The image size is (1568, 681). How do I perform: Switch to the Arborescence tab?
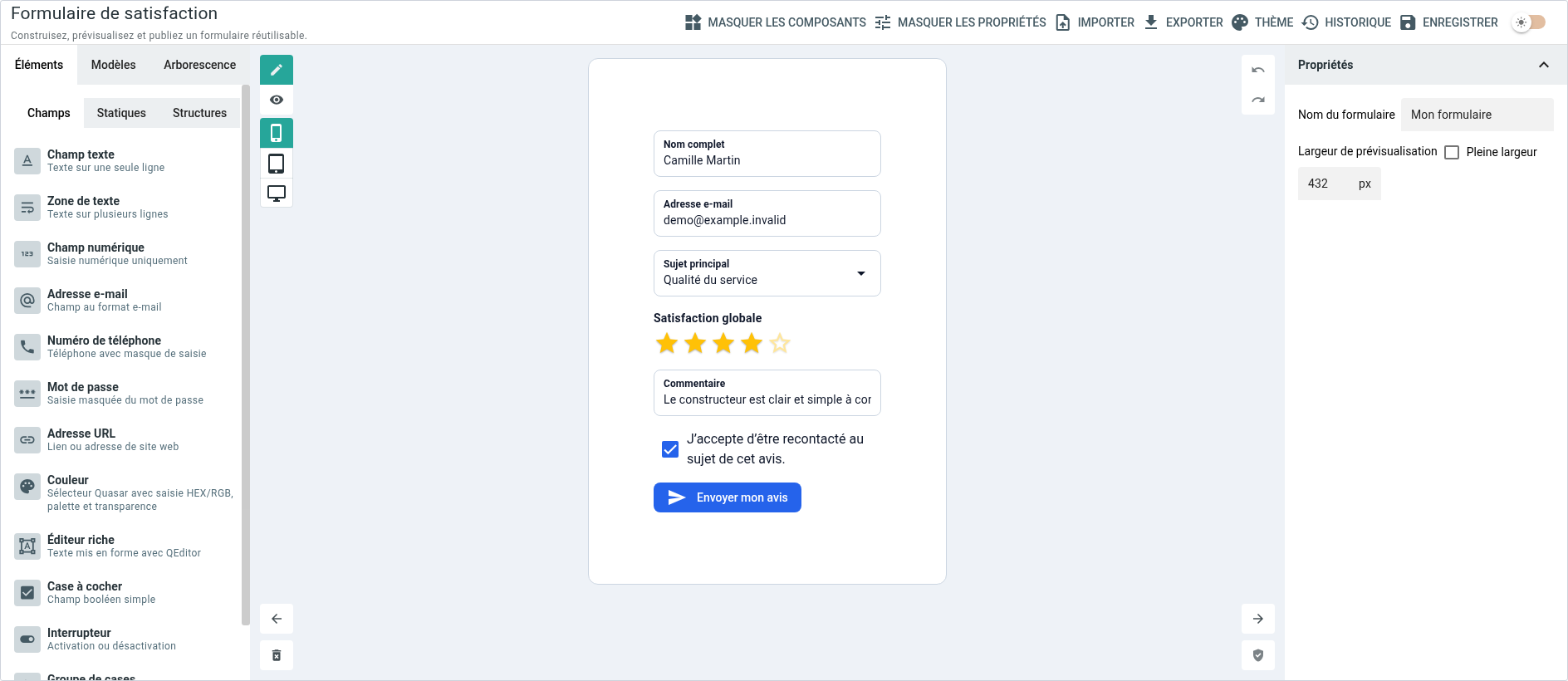200,65
